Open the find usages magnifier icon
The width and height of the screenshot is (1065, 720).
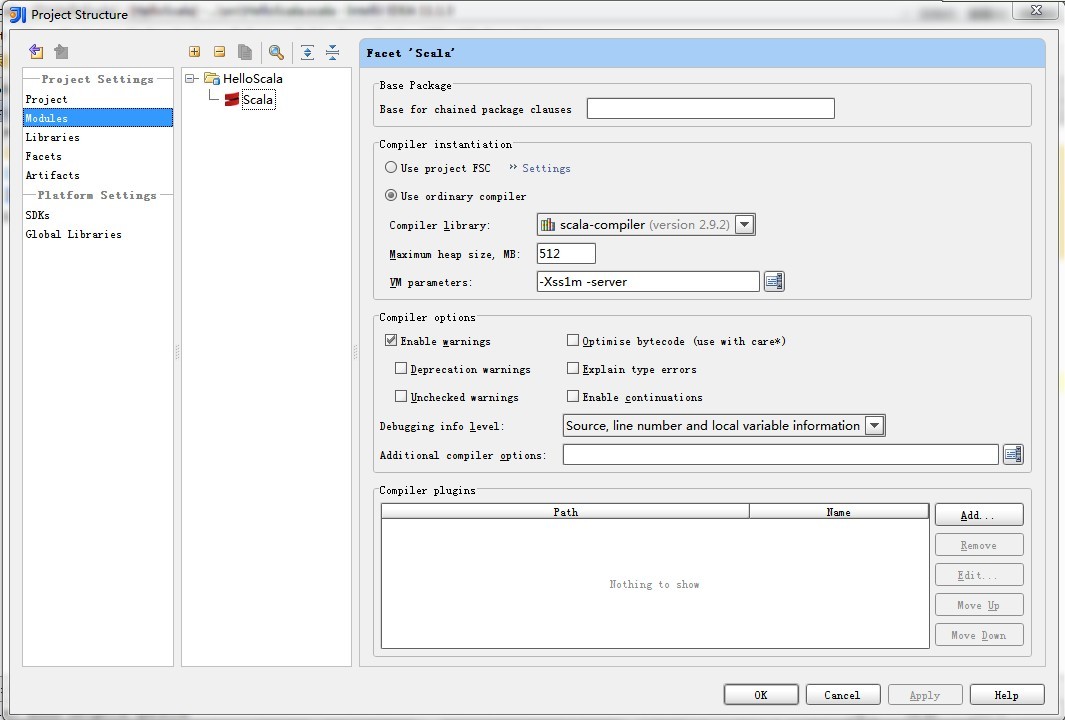tap(276, 52)
